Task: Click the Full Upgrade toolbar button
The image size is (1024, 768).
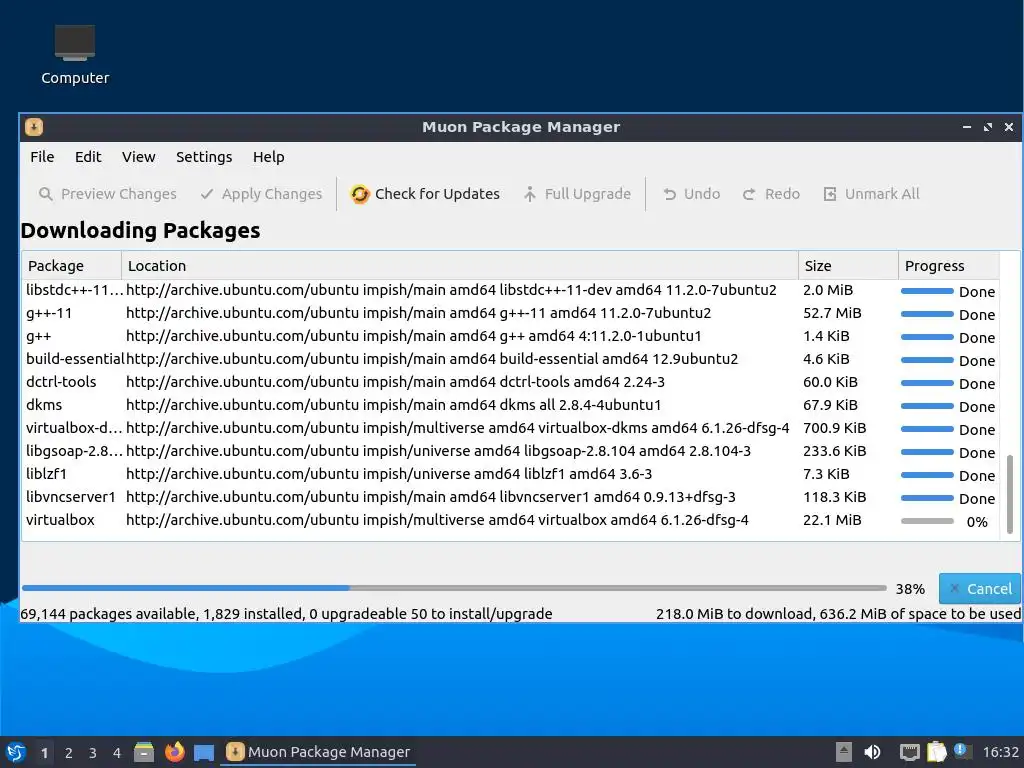Action: [x=577, y=194]
